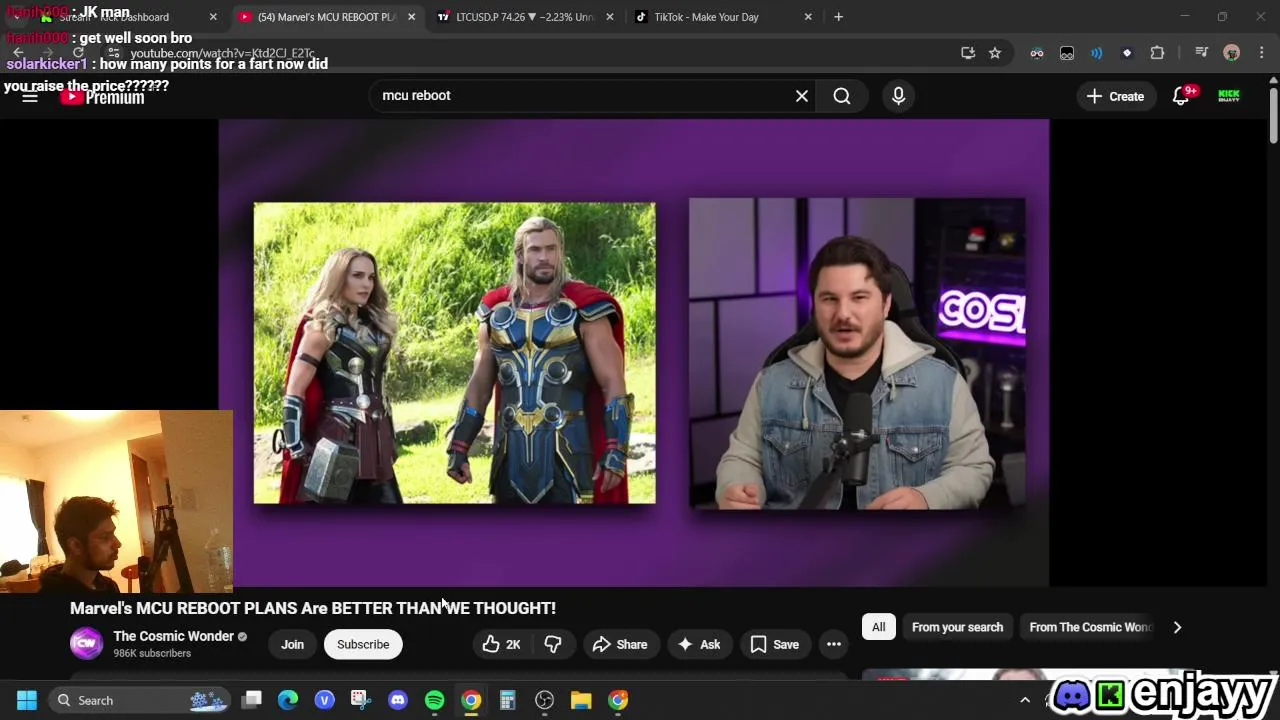
Task: Select the 'From your search' chip
Action: pyautogui.click(x=957, y=627)
